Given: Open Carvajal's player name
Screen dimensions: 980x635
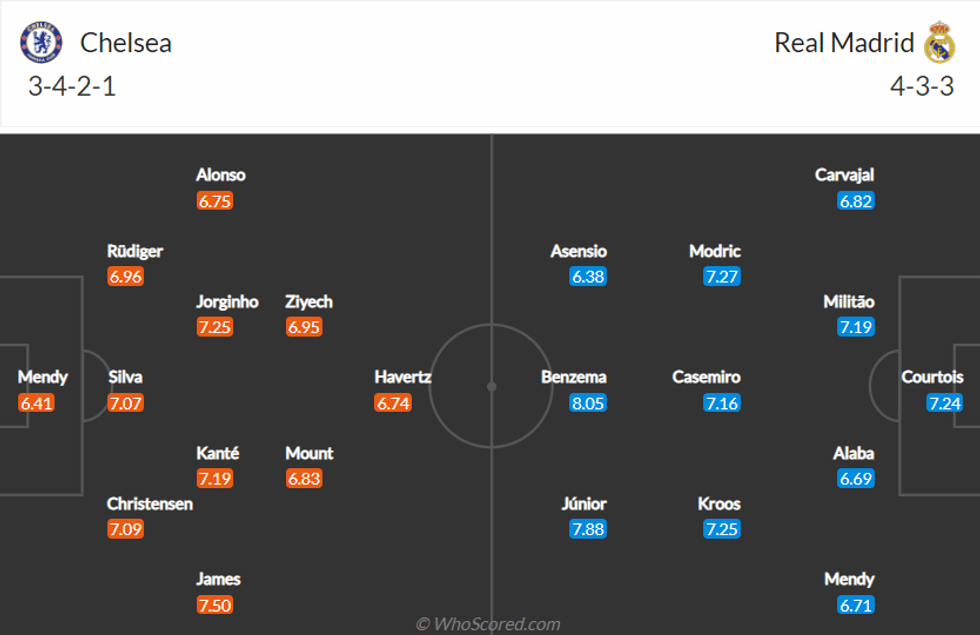Looking at the screenshot, I should [x=844, y=175].
